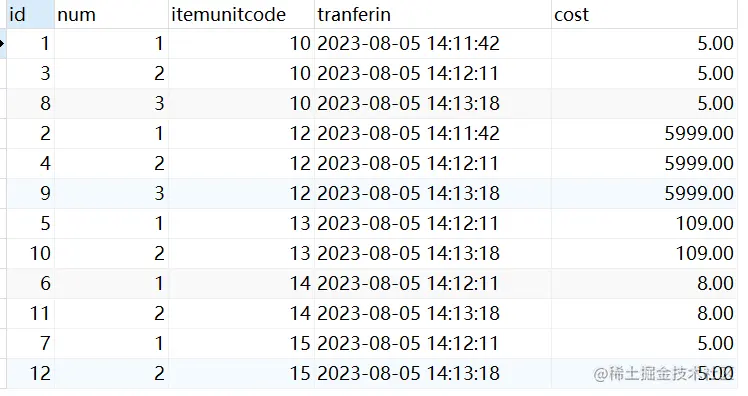Screen dimensions: 748x396
Task: Click tranferin cell in id 1 row
Action: 433,44
